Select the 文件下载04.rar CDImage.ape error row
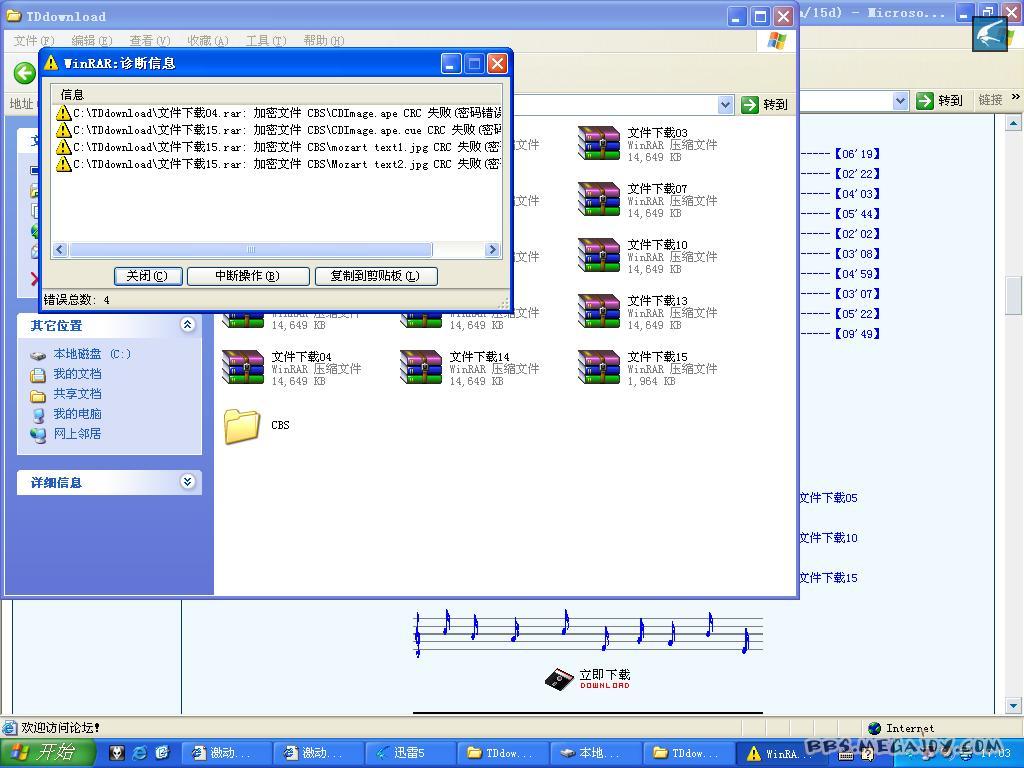 tap(278, 113)
